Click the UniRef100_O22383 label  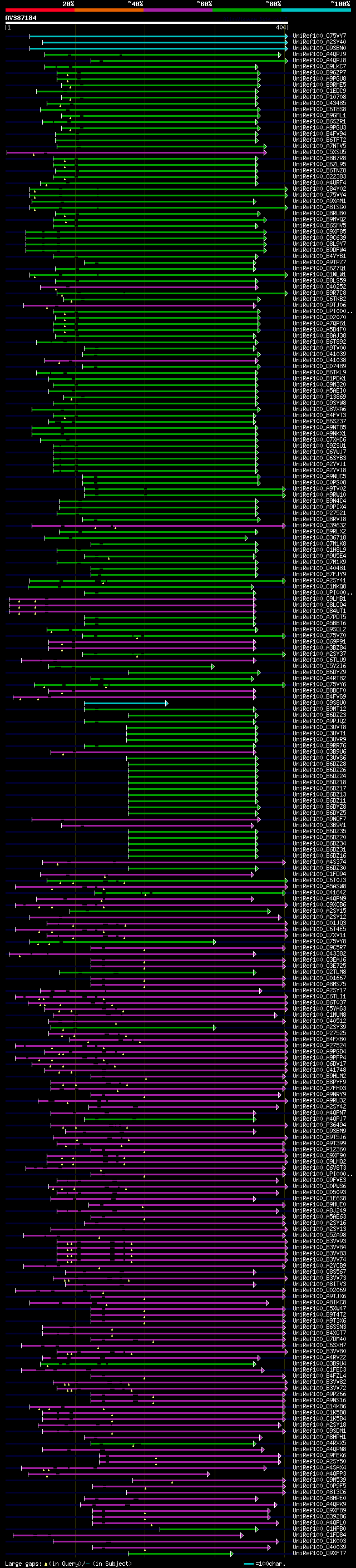pos(319,176)
